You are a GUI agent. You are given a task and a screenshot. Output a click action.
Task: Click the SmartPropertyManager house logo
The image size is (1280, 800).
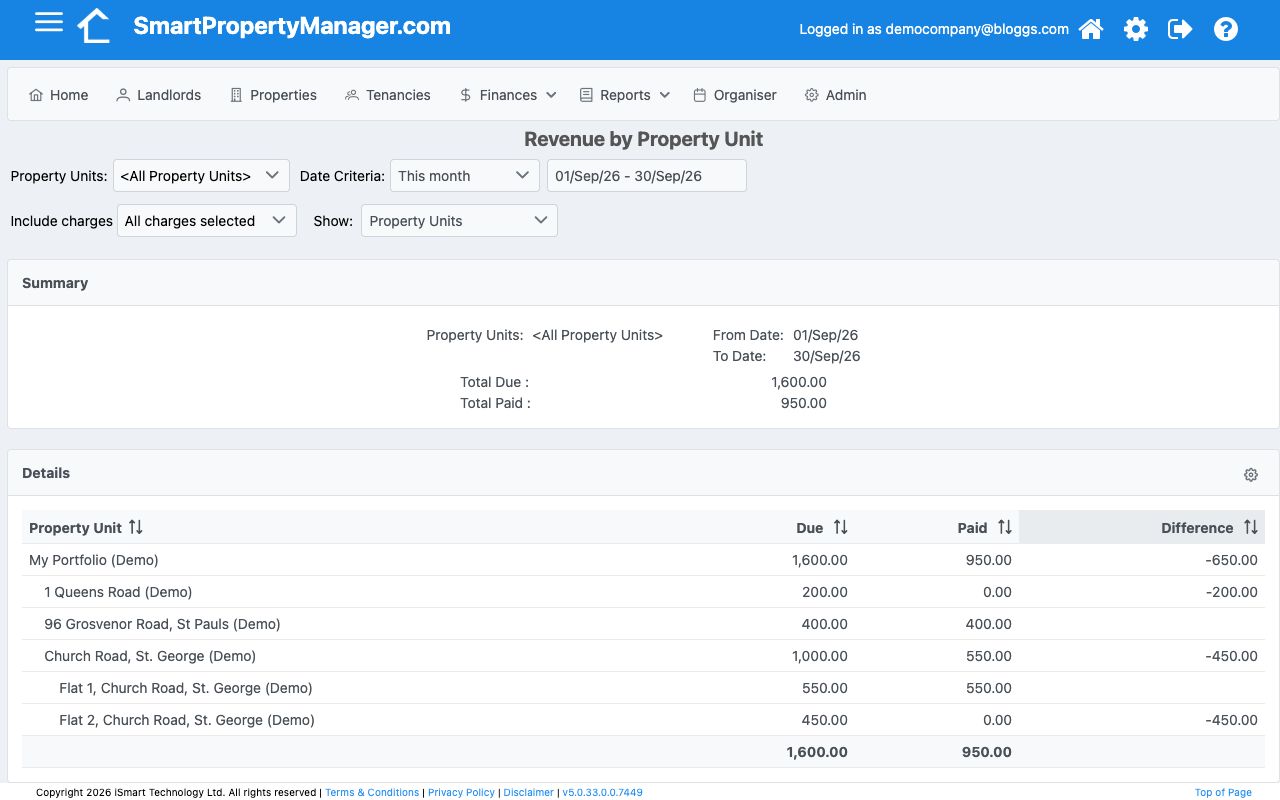point(94,26)
